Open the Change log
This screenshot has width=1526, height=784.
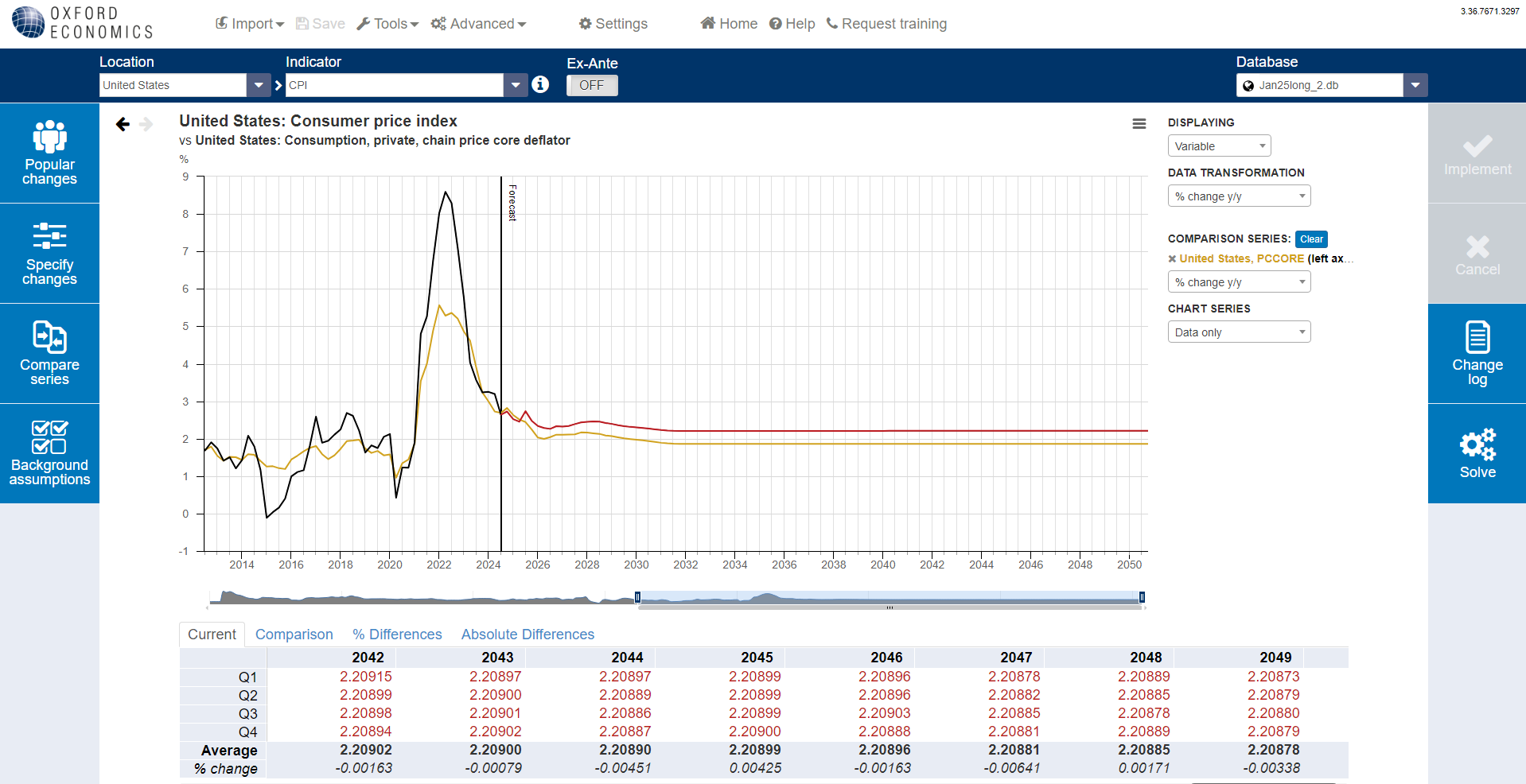[1477, 354]
